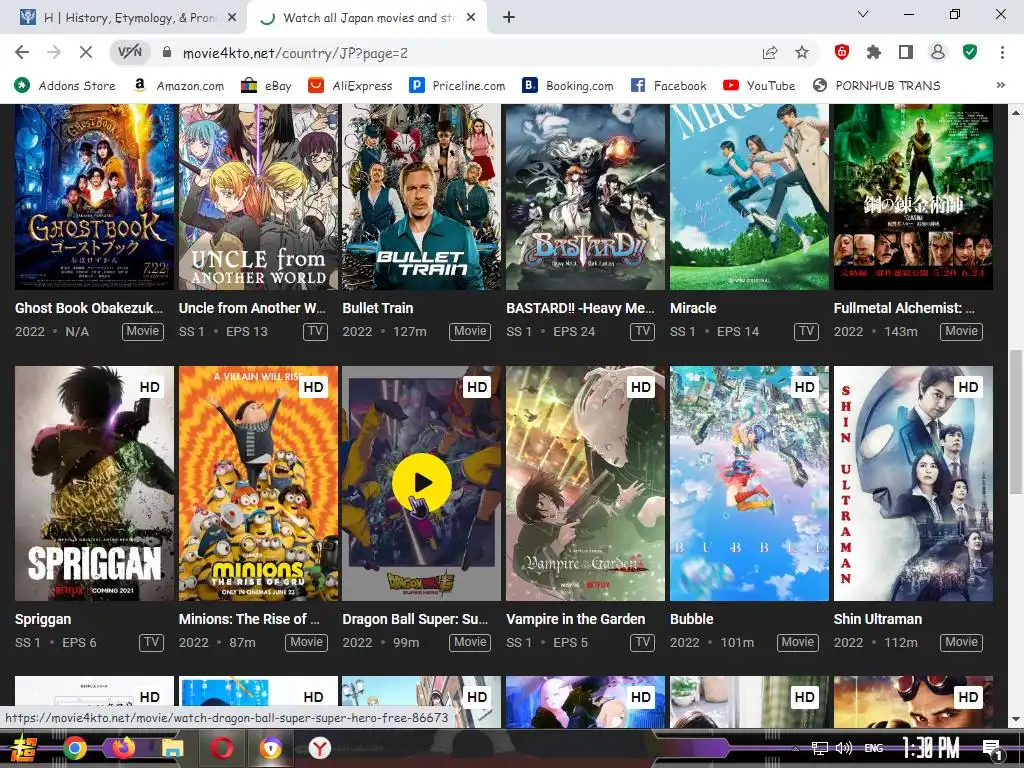The image size is (1024, 768).
Task: Open Google Chrome from the taskbar
Action: pyautogui.click(x=75, y=748)
